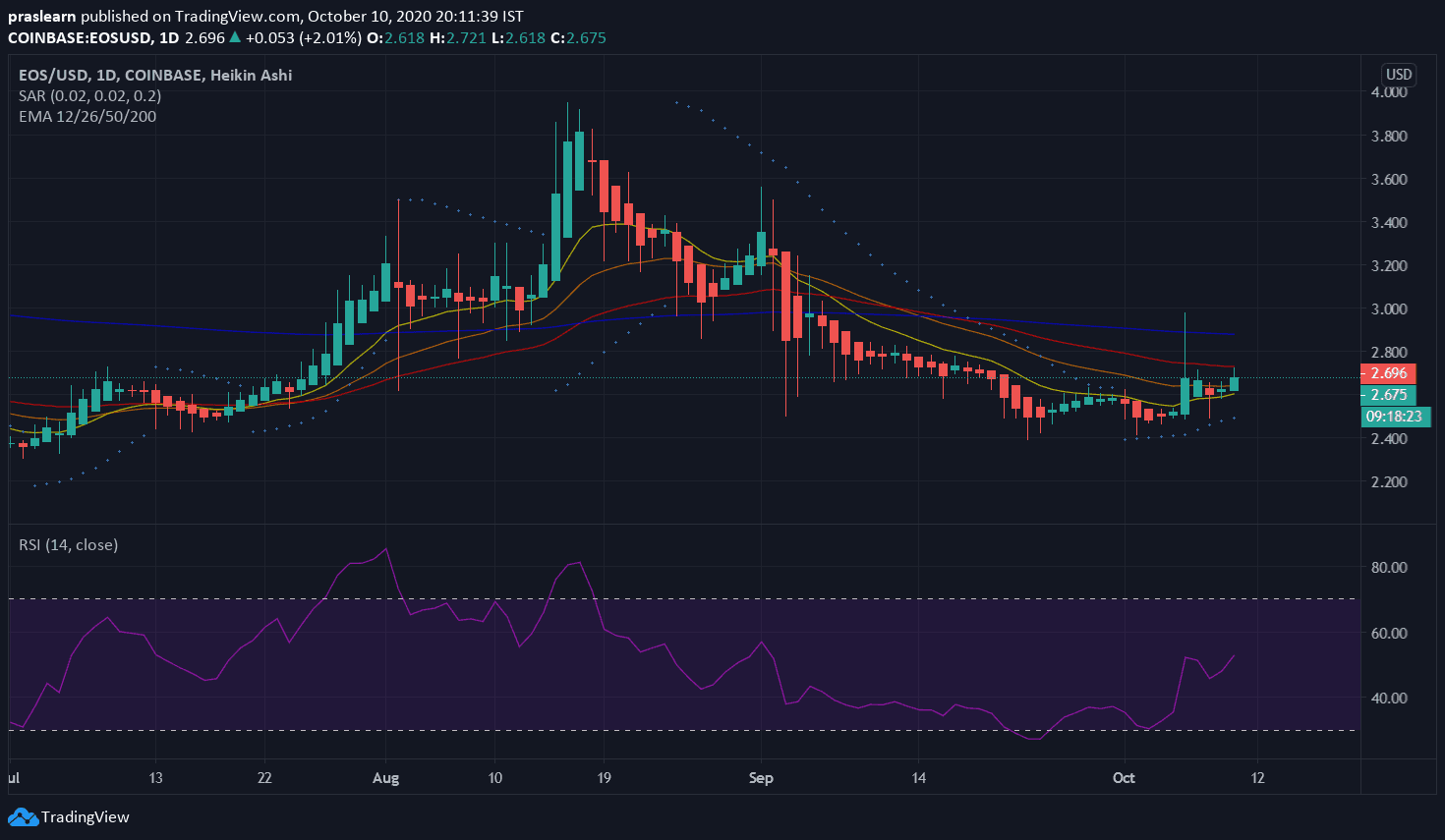
Task: Click the 09:18:23 bar countdown label
Action: click(1394, 417)
